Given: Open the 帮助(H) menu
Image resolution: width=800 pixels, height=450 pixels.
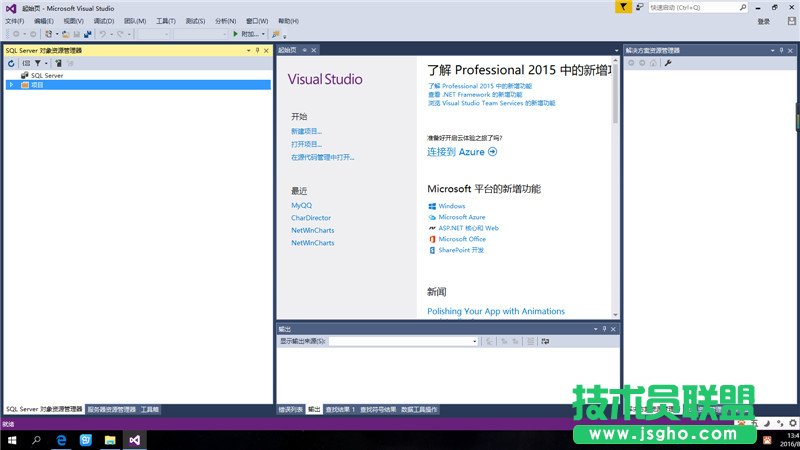Looking at the screenshot, I should point(288,21).
